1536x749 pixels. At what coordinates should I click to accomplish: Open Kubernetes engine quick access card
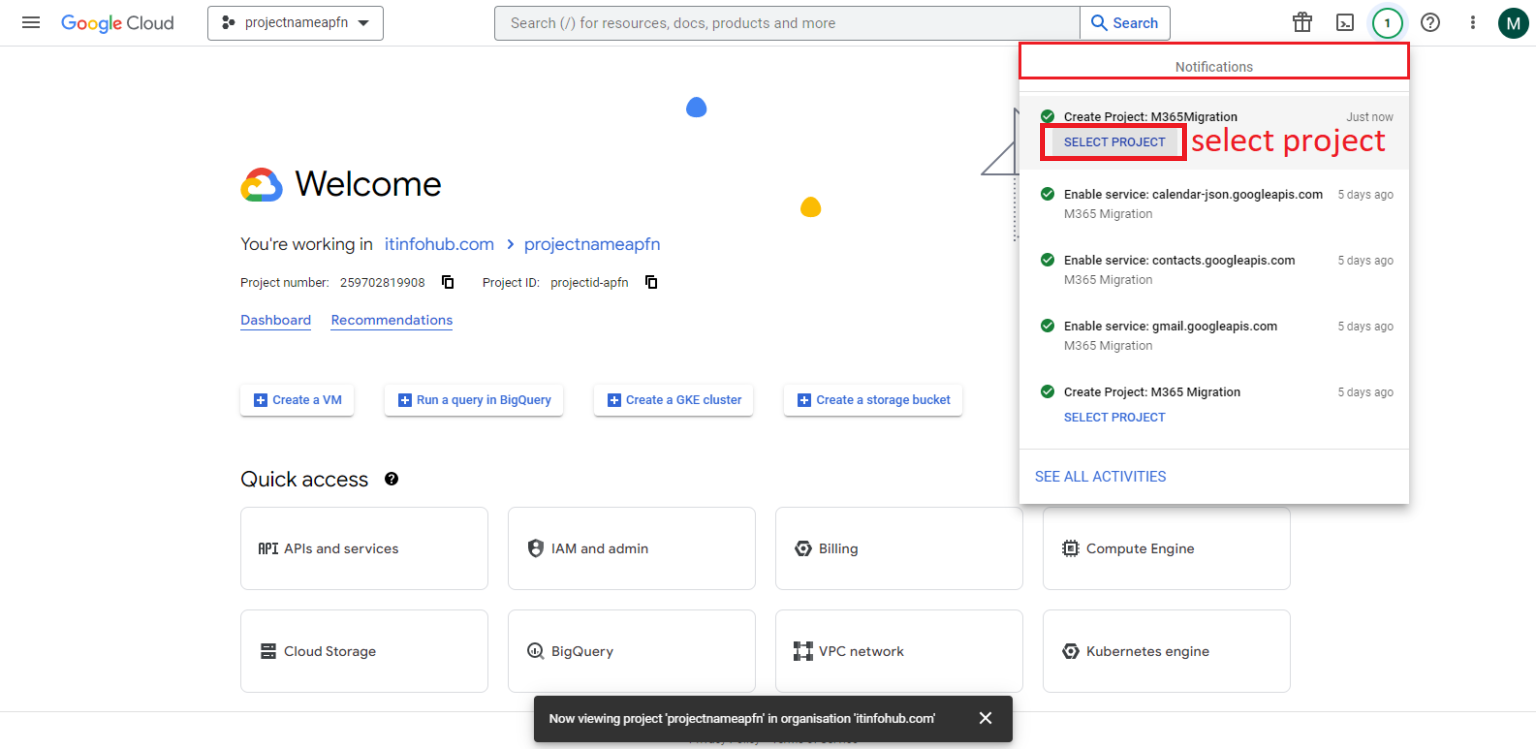[1166, 651]
